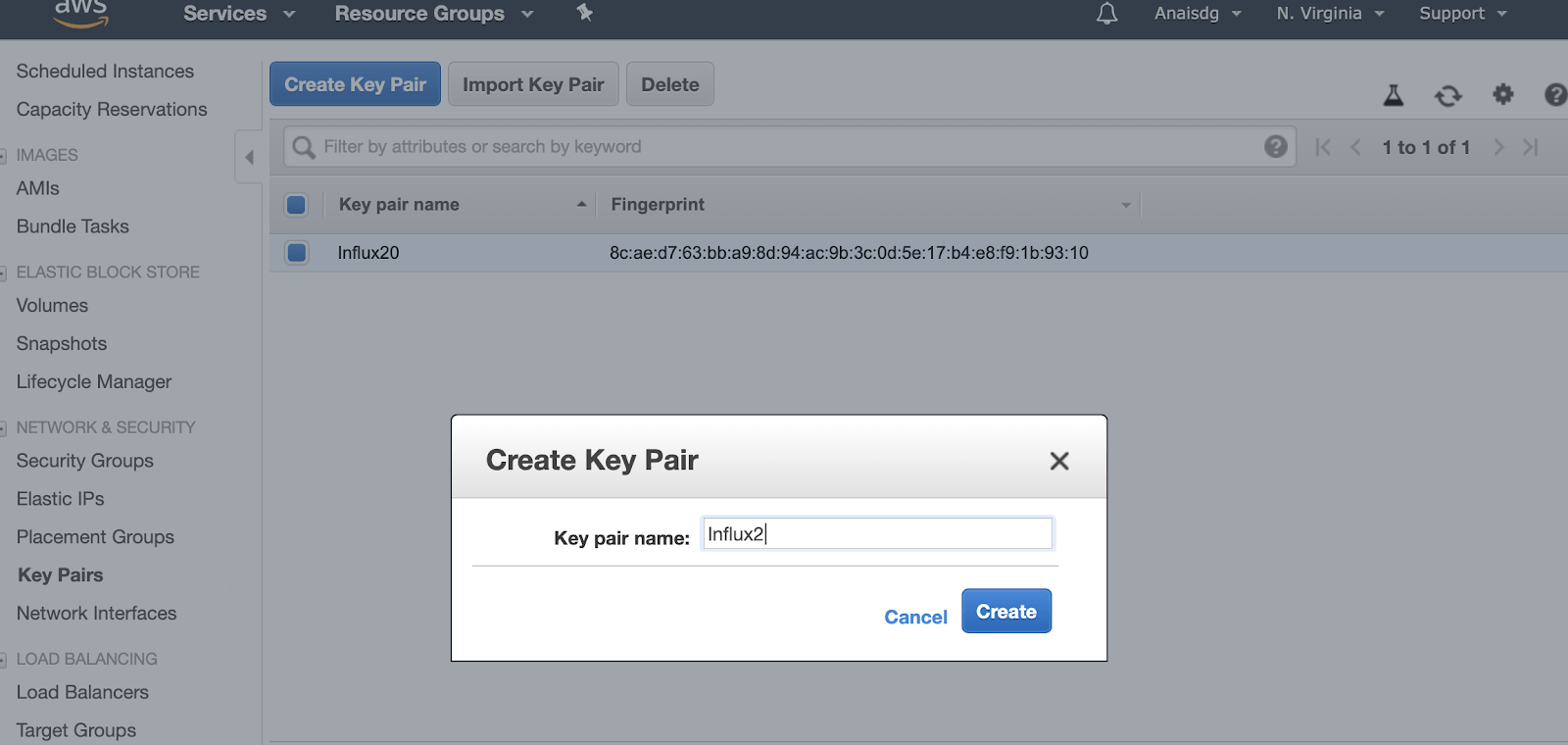
Task: Click the Create button in dialog
Action: [x=1005, y=611]
